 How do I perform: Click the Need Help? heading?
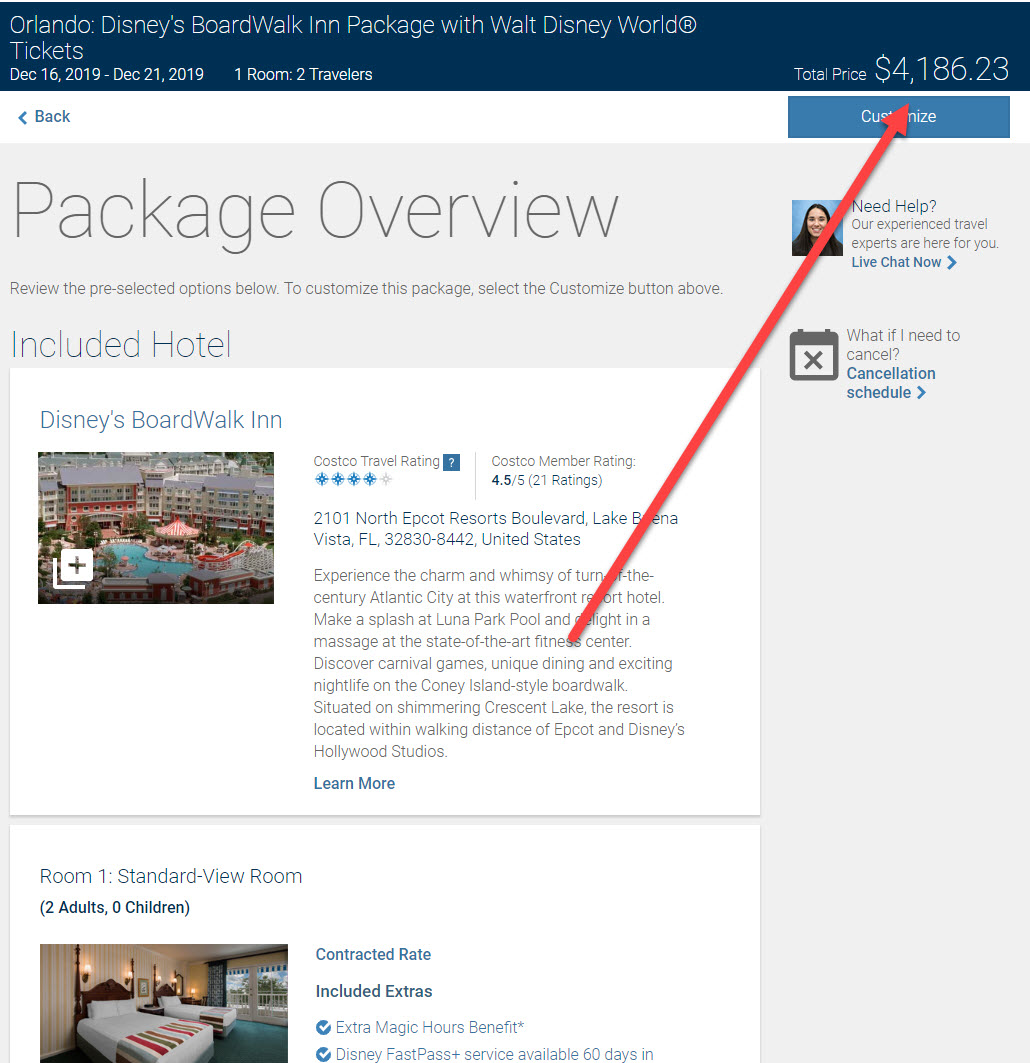click(894, 206)
